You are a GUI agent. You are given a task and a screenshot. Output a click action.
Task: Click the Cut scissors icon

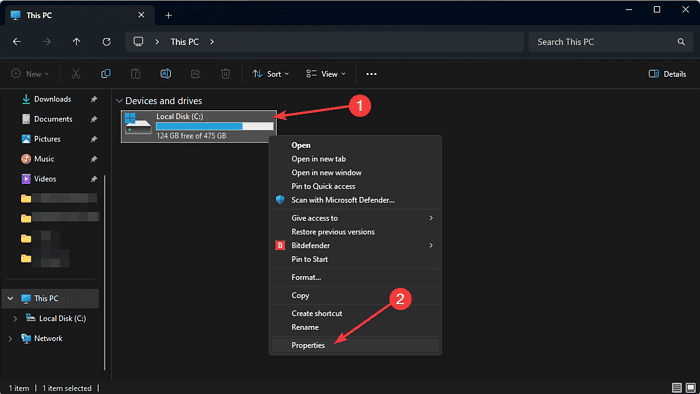76,74
